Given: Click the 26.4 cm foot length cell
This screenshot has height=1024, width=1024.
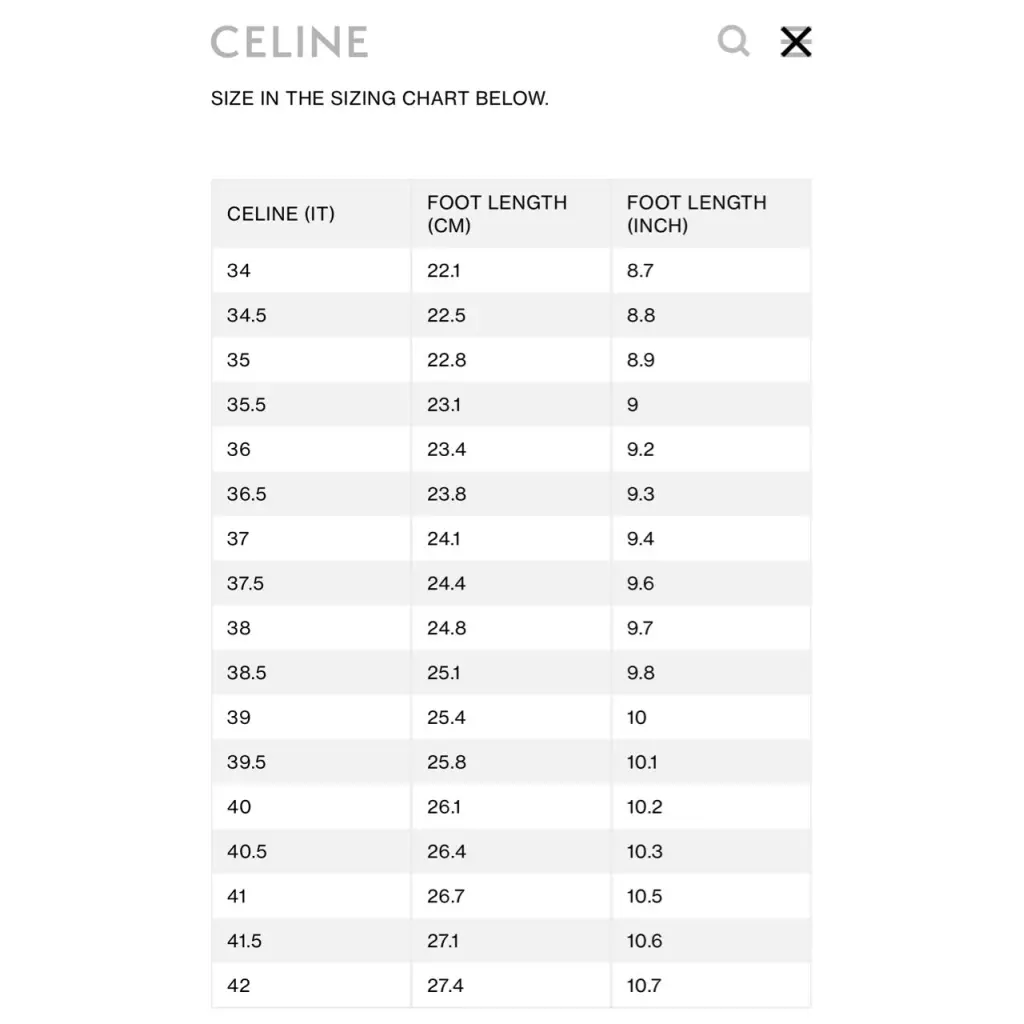Looking at the screenshot, I should click(447, 852).
